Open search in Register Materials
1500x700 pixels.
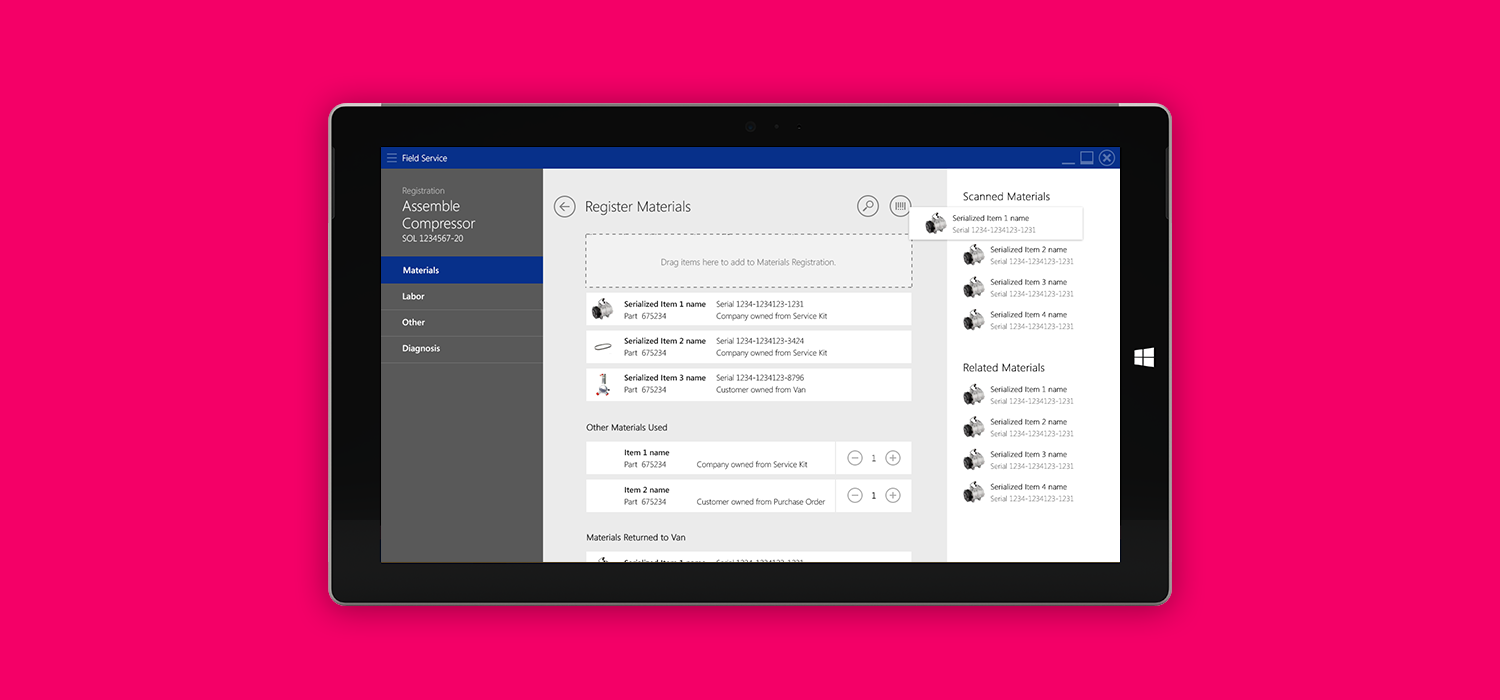tap(867, 205)
